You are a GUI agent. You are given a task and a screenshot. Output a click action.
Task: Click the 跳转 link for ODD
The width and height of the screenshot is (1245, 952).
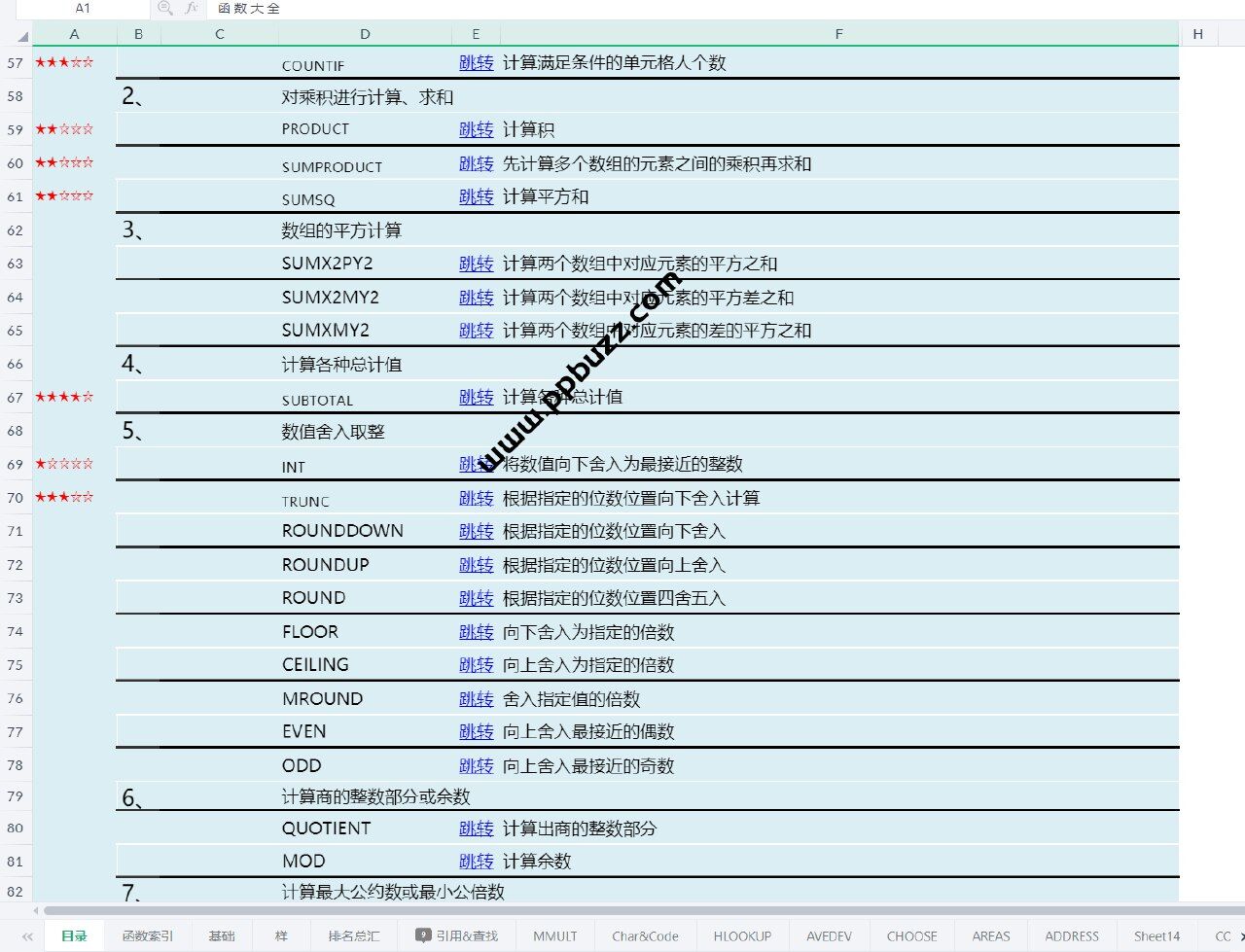(x=477, y=766)
